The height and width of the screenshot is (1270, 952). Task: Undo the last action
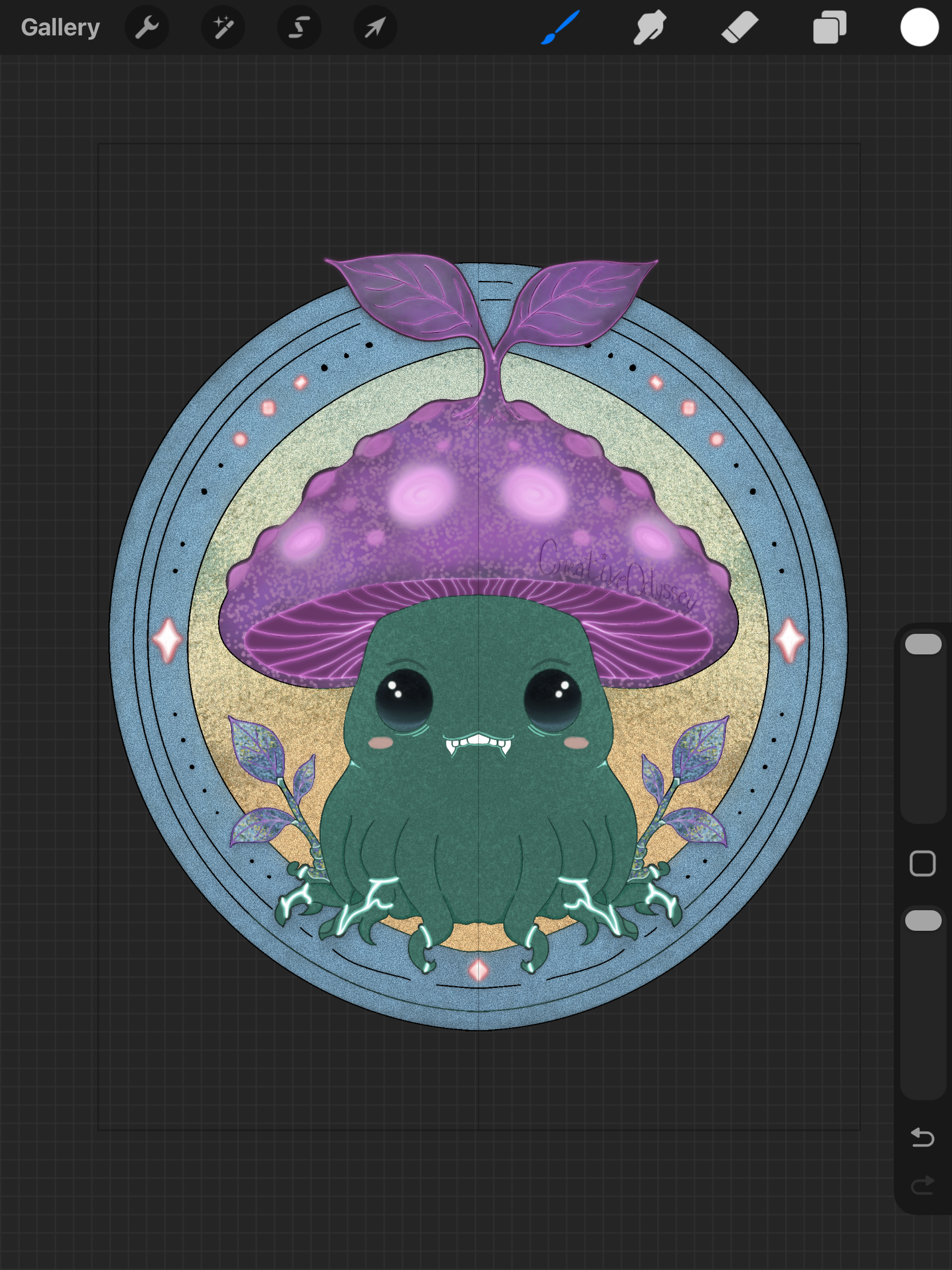tap(923, 1138)
